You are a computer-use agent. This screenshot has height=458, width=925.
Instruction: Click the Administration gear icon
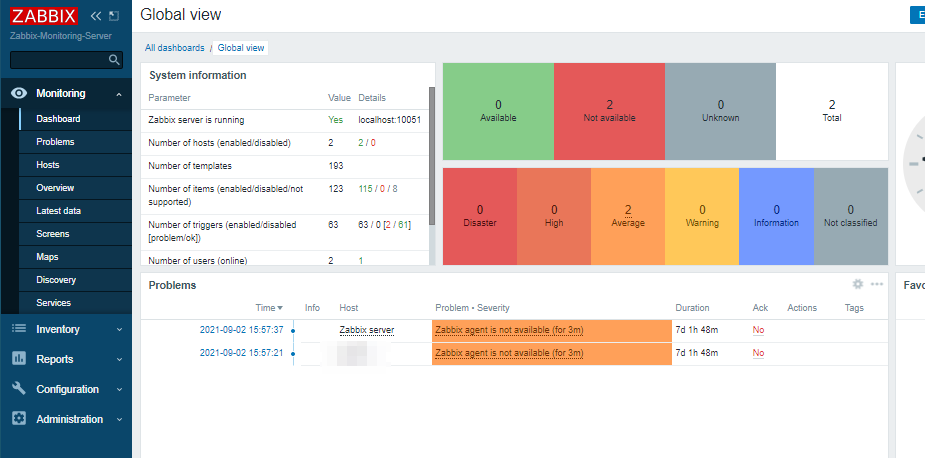[19, 418]
